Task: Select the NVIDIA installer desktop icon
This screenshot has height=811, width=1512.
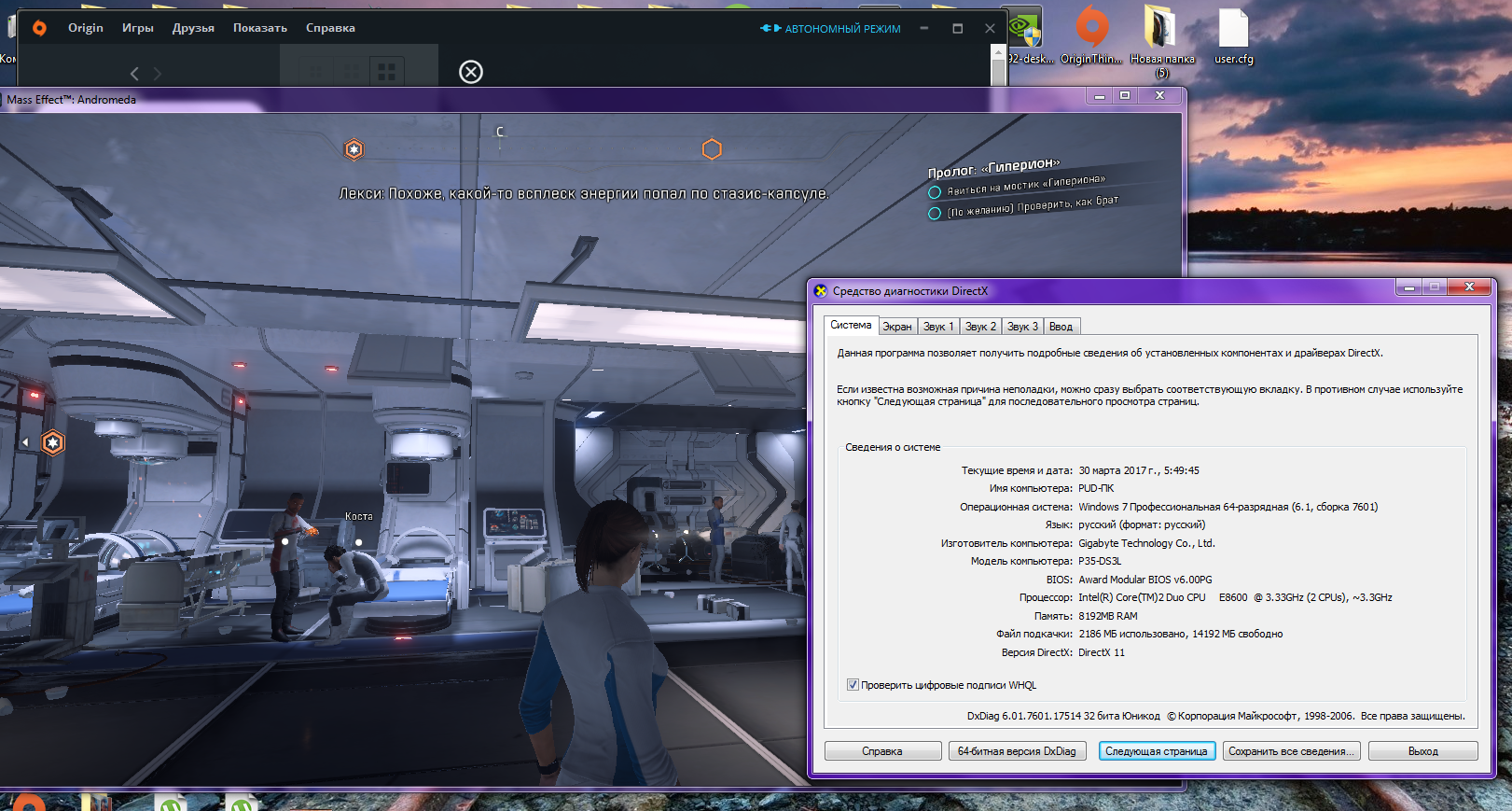Action: [x=1026, y=37]
